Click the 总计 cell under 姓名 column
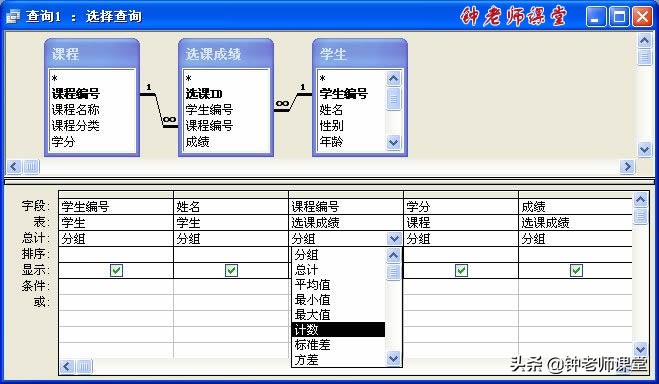Image resolution: width=659 pixels, height=384 pixels. pos(231,239)
